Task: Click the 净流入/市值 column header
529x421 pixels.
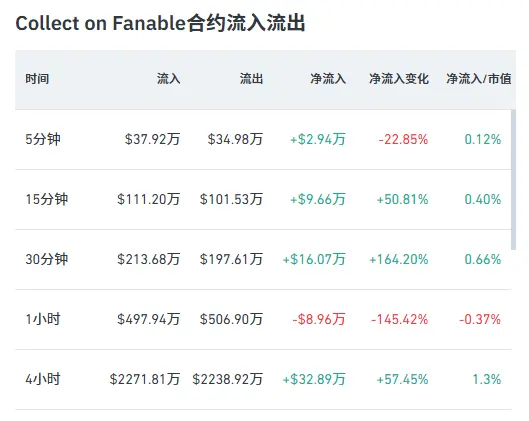Action: click(x=479, y=79)
